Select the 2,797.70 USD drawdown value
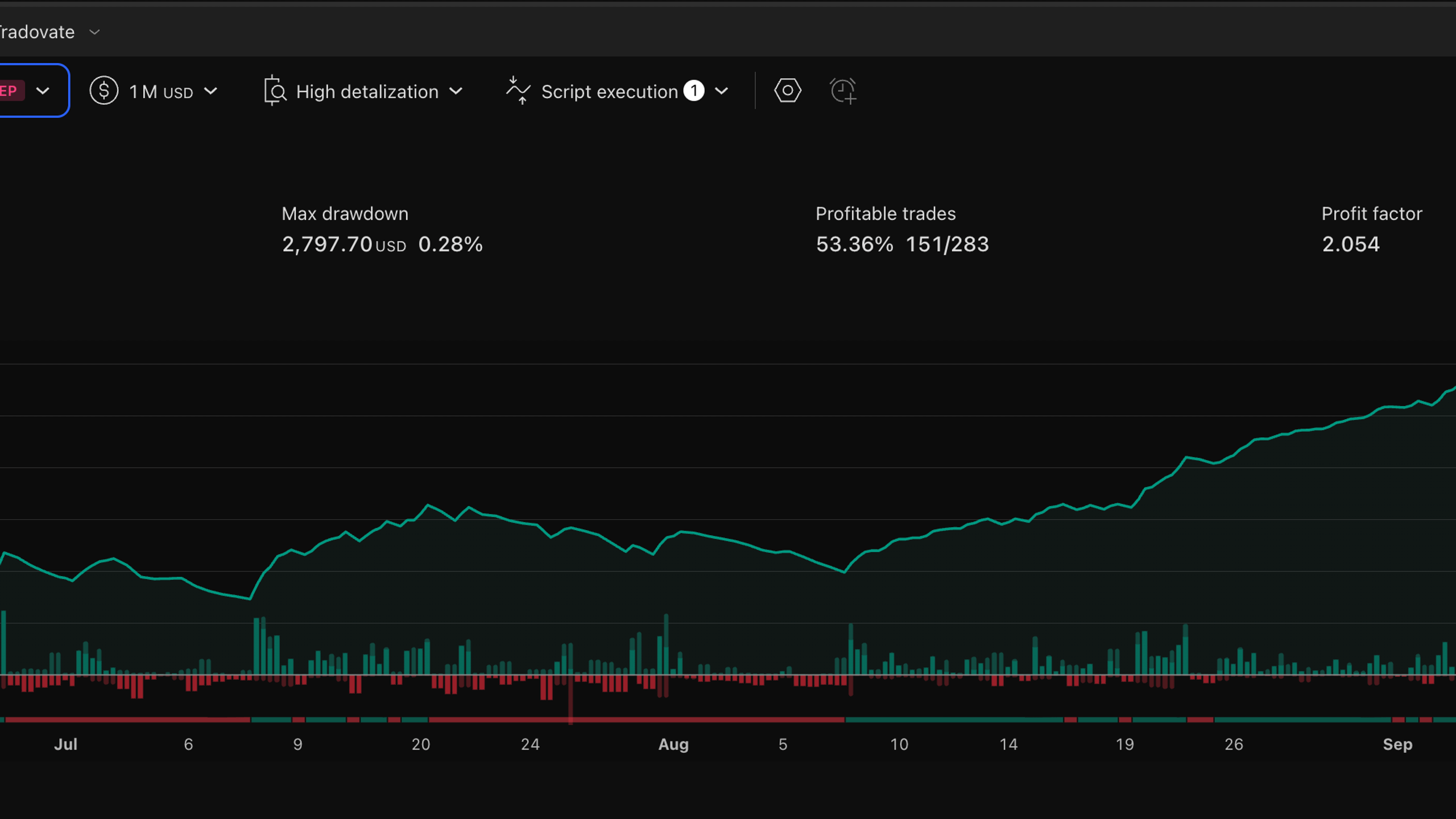The width and height of the screenshot is (1456, 819). [x=344, y=245]
